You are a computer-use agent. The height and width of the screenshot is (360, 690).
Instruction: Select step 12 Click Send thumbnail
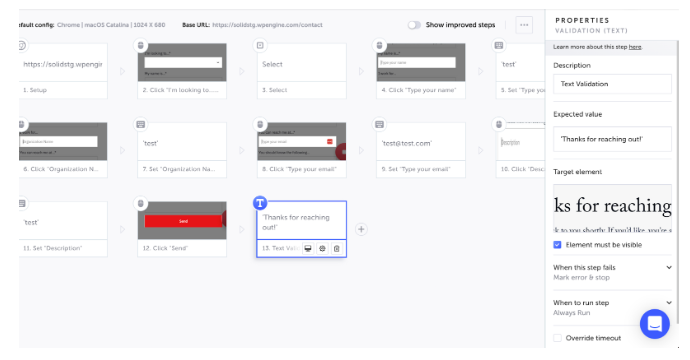pos(182,220)
